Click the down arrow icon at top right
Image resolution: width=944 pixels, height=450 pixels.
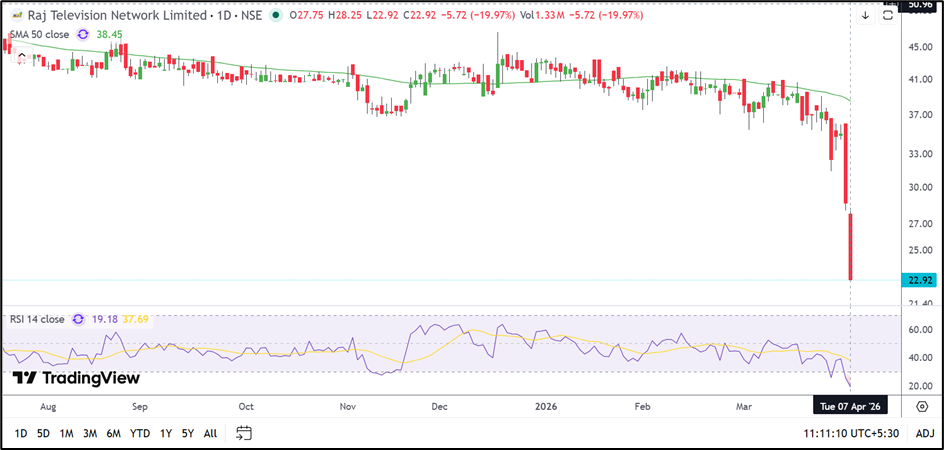click(865, 16)
